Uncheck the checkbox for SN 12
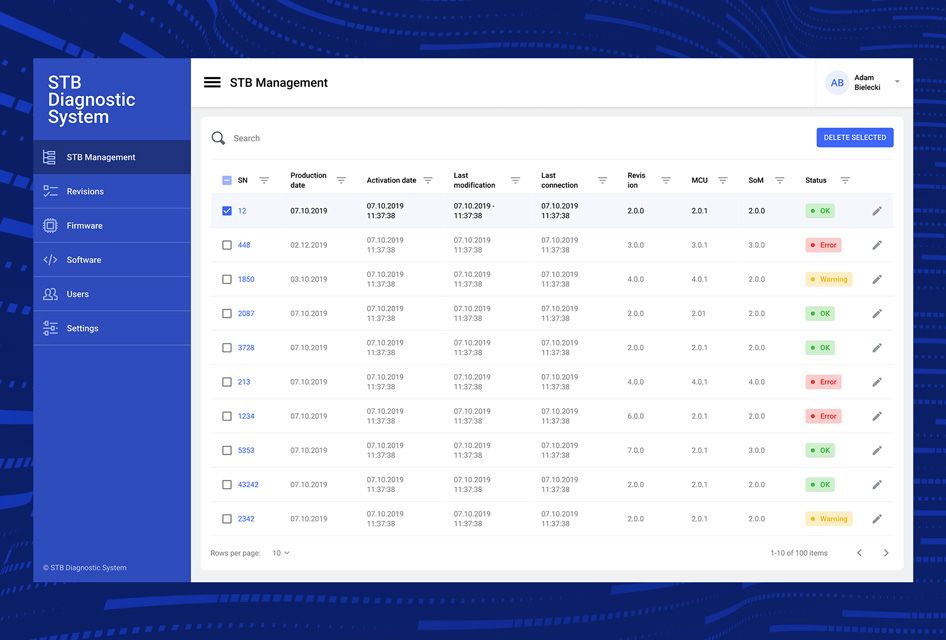Viewport: 946px width, 640px height. [x=227, y=211]
